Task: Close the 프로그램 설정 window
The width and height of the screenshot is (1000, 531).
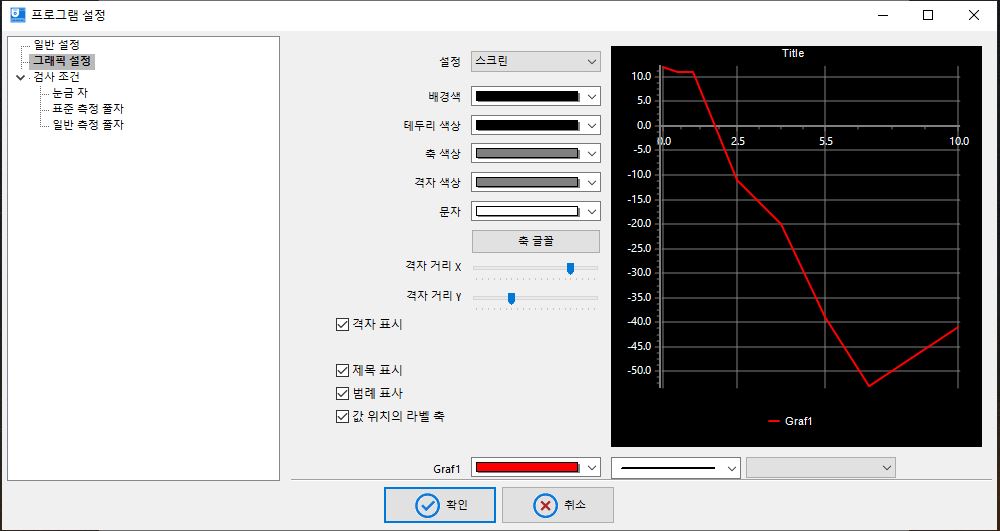Action: 974,15
